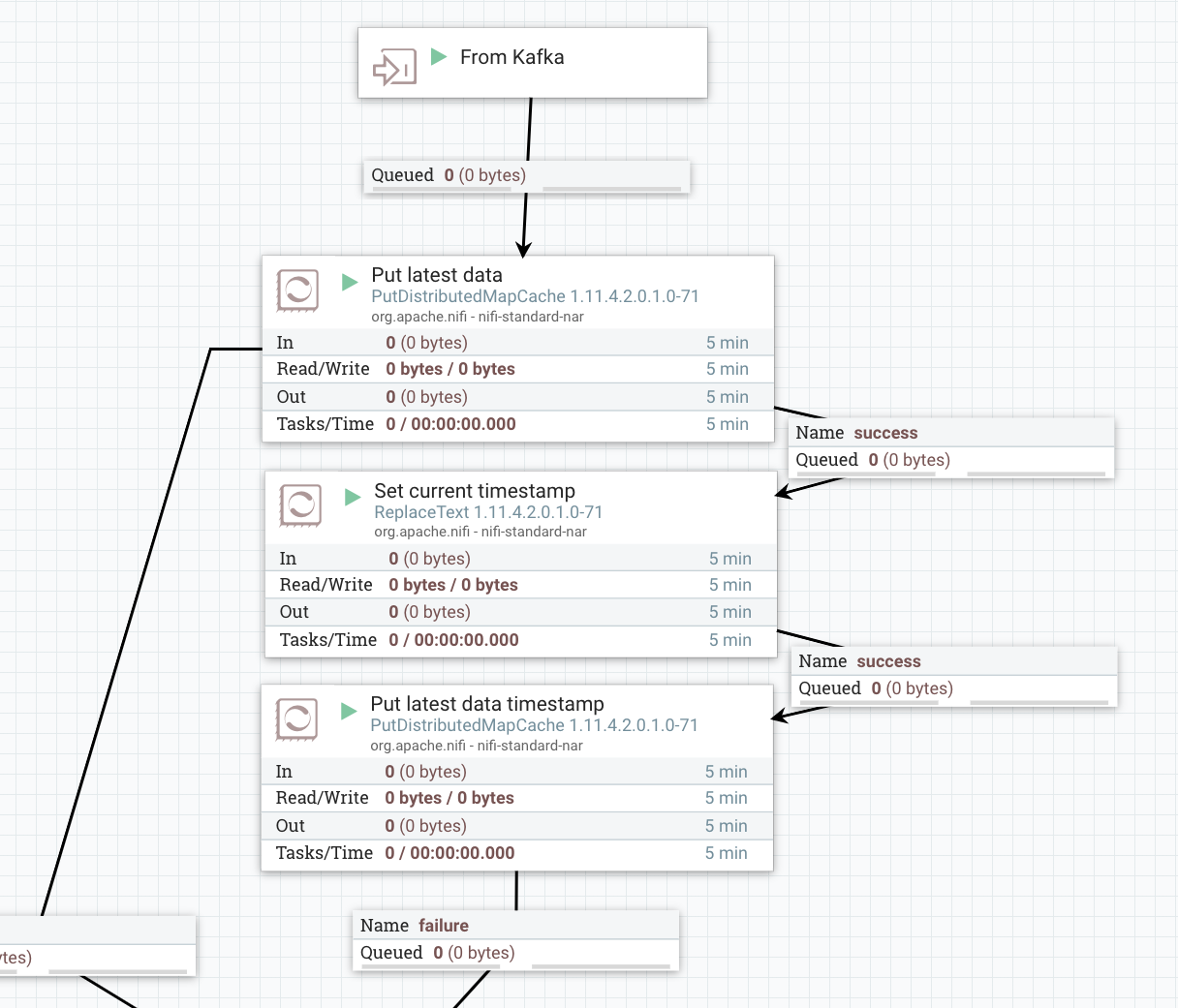The image size is (1178, 1008).
Task: Click the run status icon on Set current timestamp
Action: (352, 496)
